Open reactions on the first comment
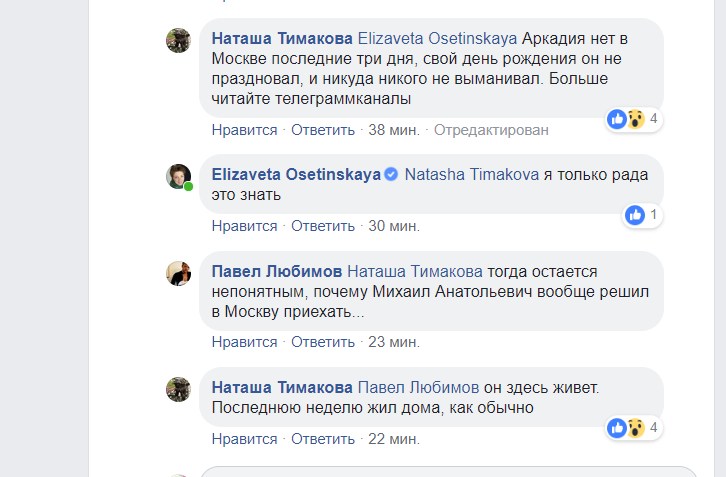The image size is (726, 477). coord(632,119)
